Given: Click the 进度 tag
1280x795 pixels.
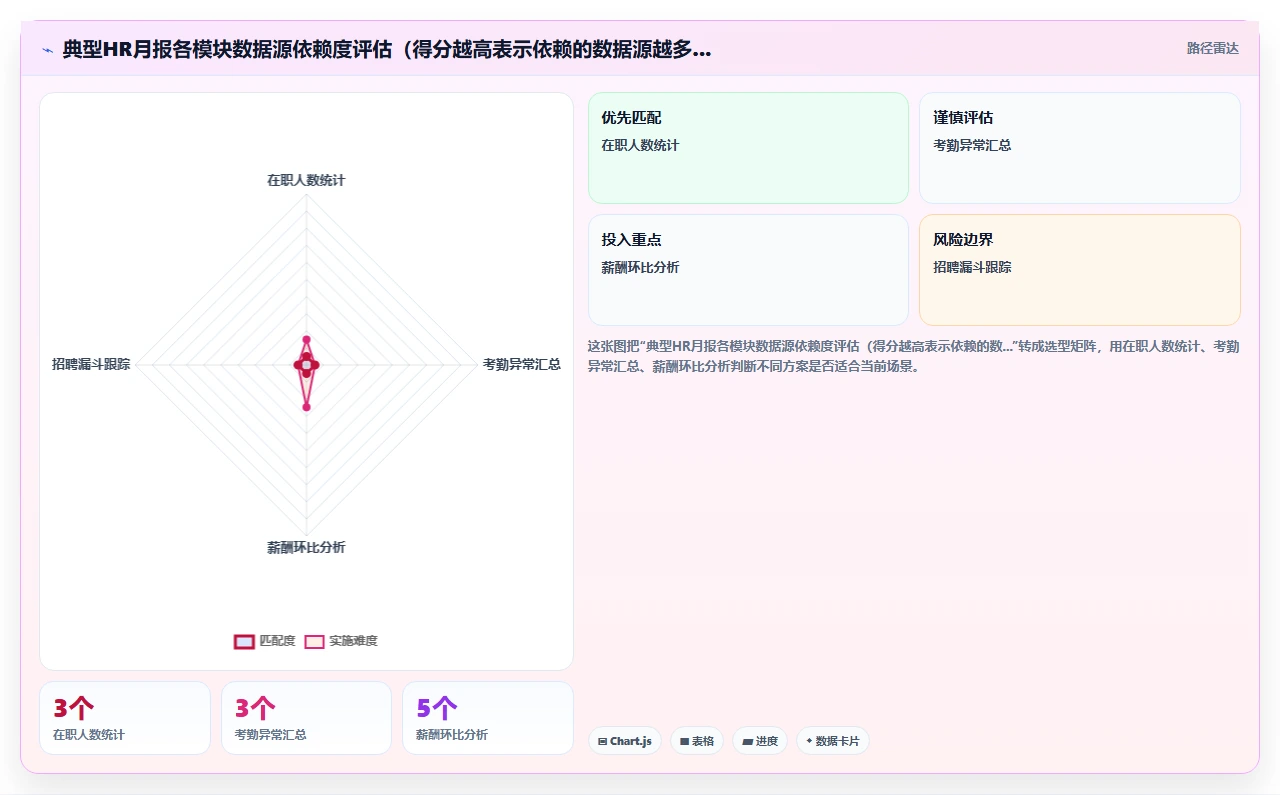Looking at the screenshot, I should coord(760,741).
